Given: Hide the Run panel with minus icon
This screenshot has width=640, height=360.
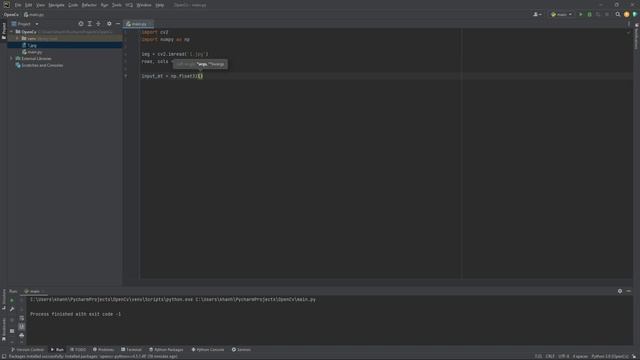Looking at the screenshot, I should pos(629,291).
